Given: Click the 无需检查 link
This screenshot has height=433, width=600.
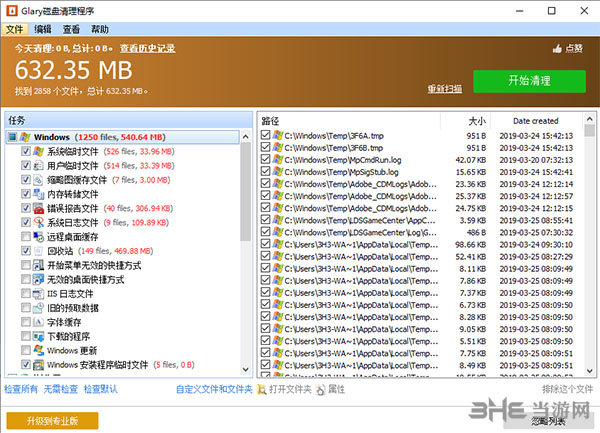Looking at the screenshot, I should [60, 389].
